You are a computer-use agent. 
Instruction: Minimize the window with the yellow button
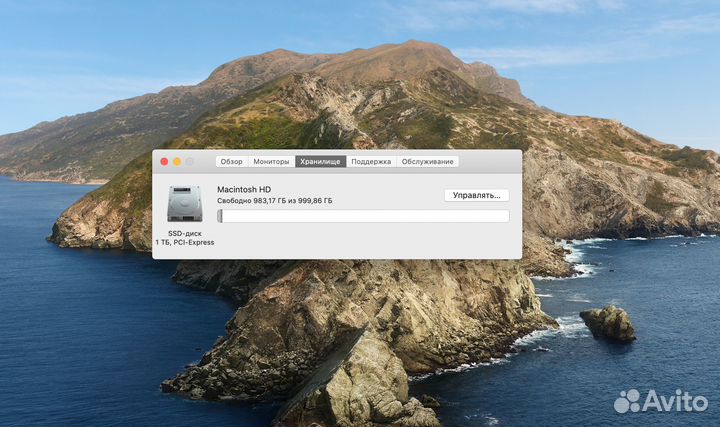point(177,162)
